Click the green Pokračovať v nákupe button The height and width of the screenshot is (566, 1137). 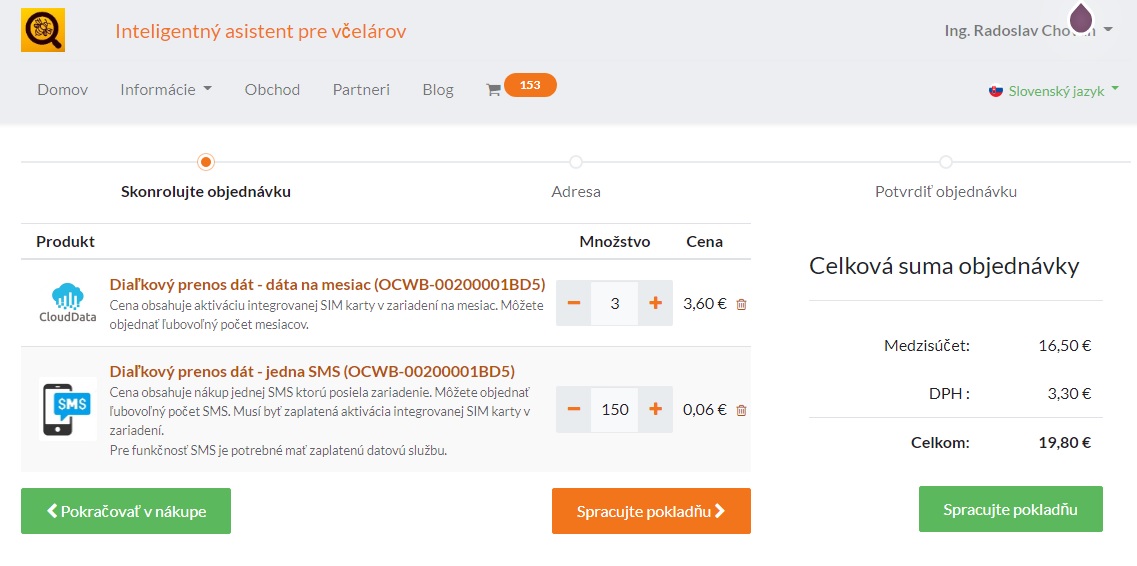(x=126, y=511)
